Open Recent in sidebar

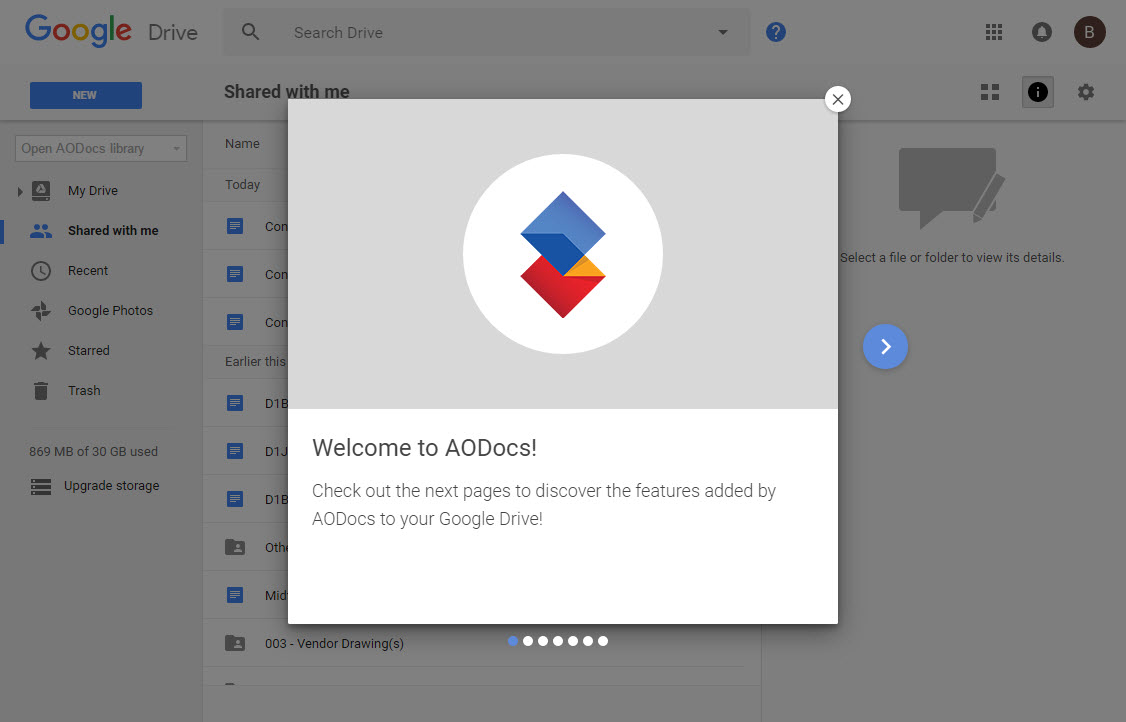(x=88, y=271)
